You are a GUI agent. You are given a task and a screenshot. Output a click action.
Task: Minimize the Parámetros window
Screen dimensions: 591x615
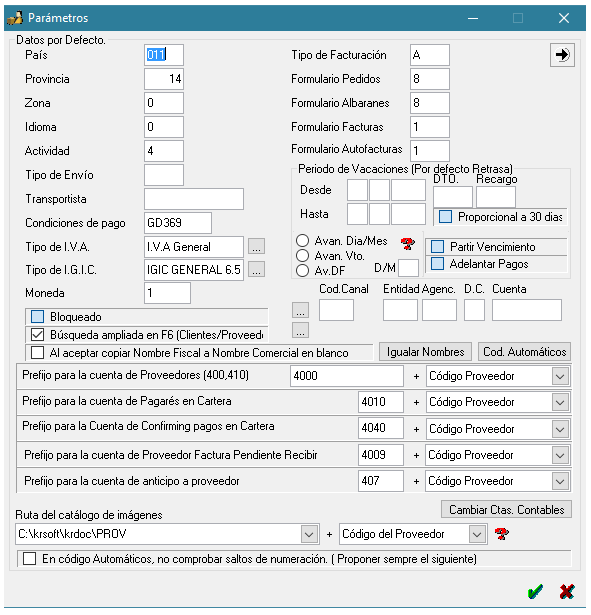pyautogui.click(x=473, y=18)
